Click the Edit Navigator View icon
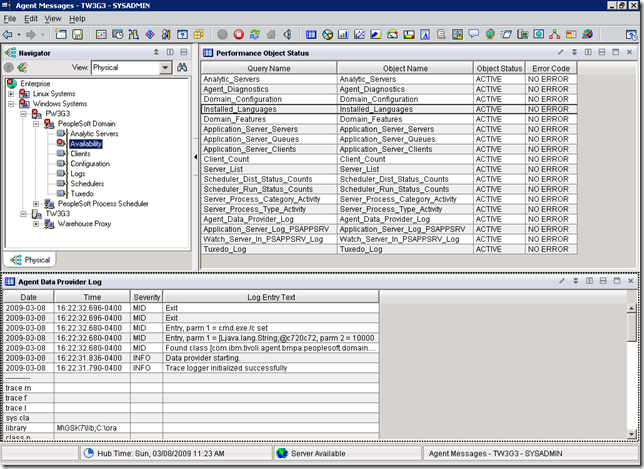The image size is (644, 469). pos(22,67)
